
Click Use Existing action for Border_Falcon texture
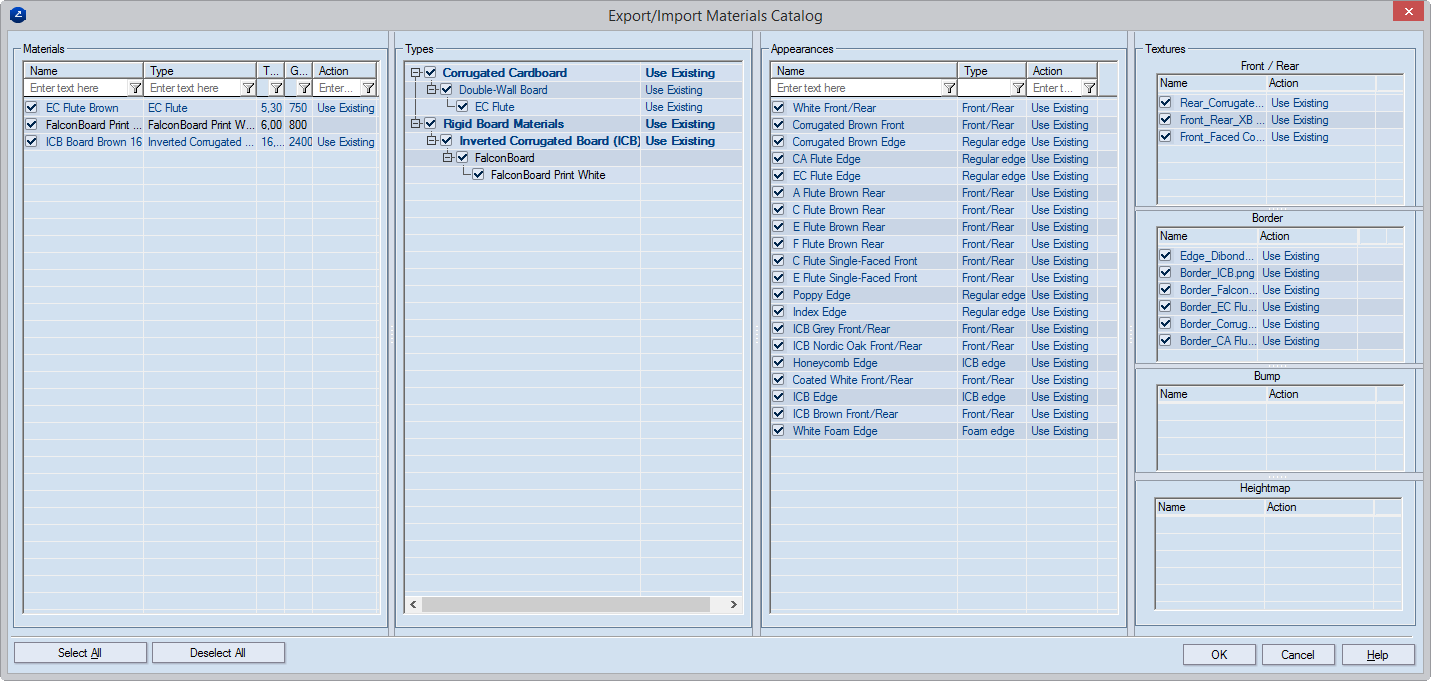tap(1291, 290)
